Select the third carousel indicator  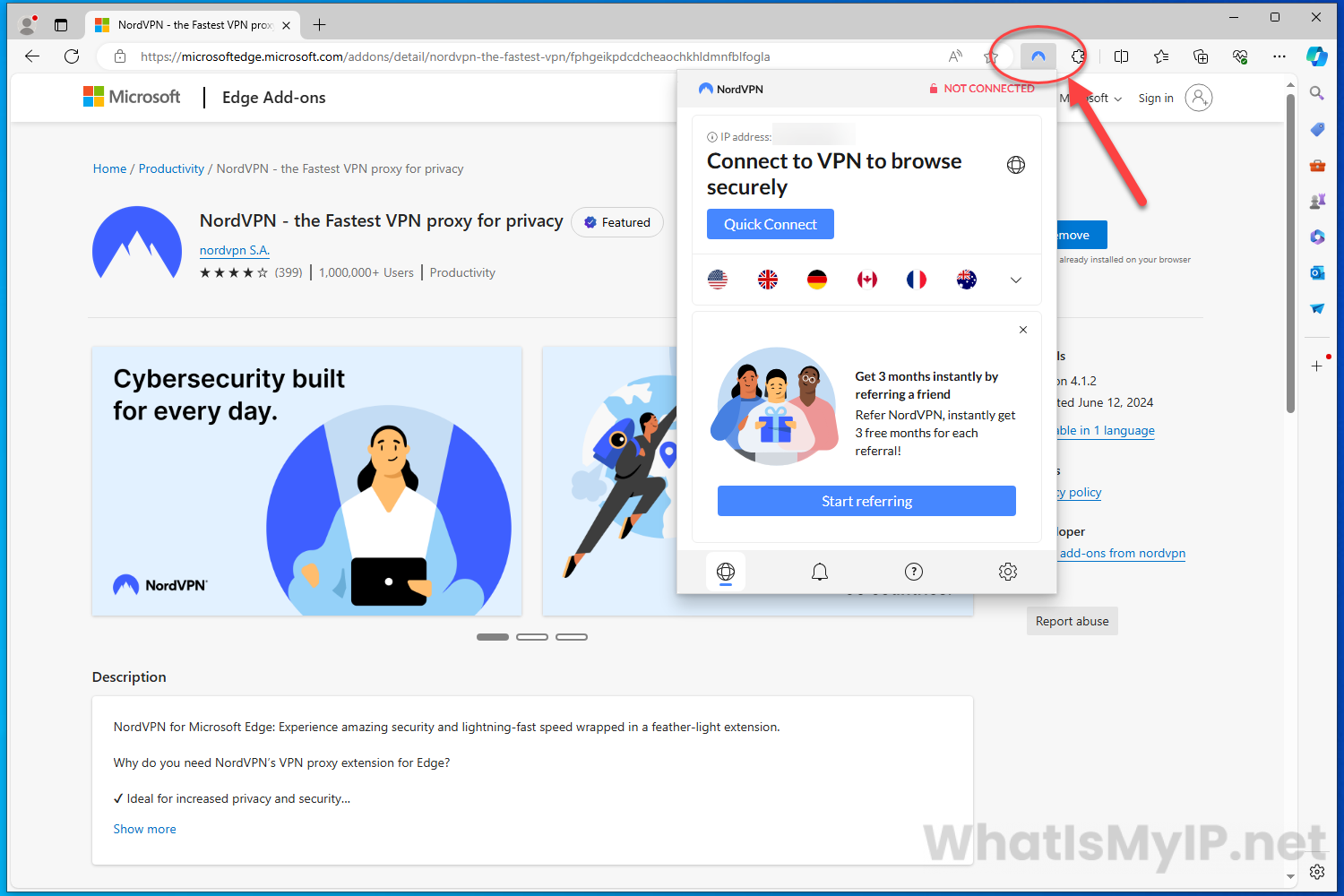[x=572, y=637]
